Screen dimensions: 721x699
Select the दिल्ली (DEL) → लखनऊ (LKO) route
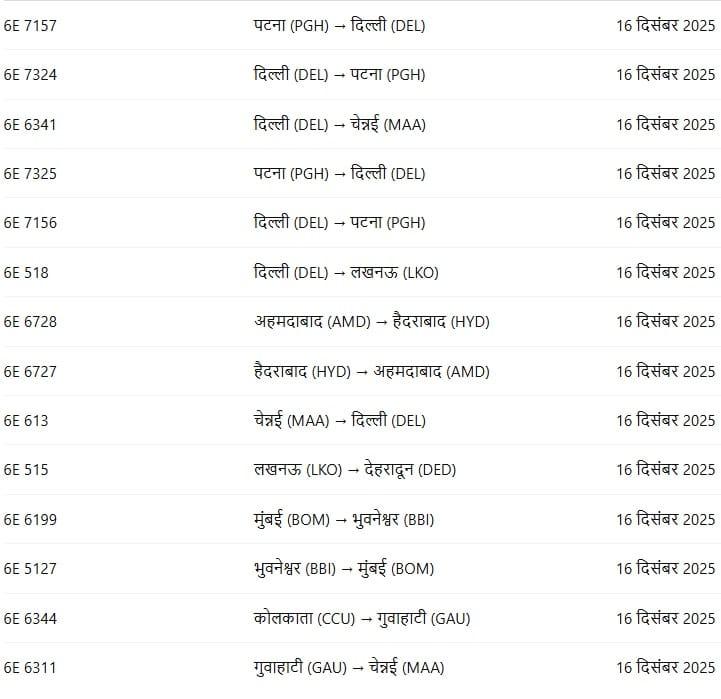pyautogui.click(x=346, y=273)
